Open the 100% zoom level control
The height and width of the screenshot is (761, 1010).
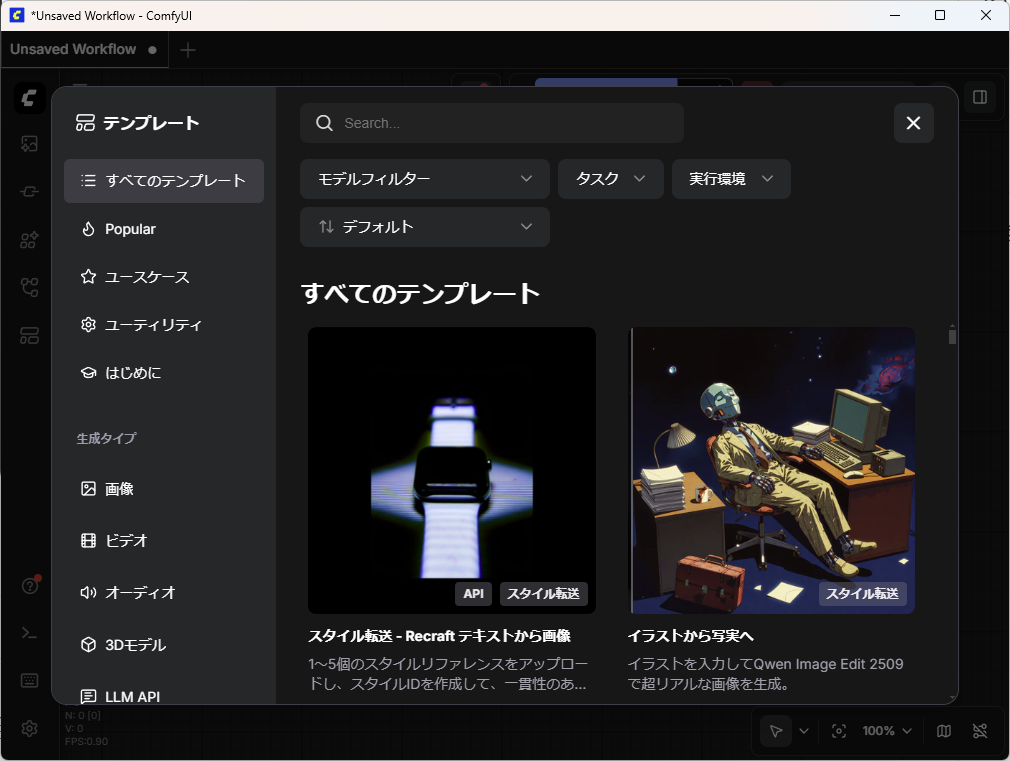[x=887, y=731]
